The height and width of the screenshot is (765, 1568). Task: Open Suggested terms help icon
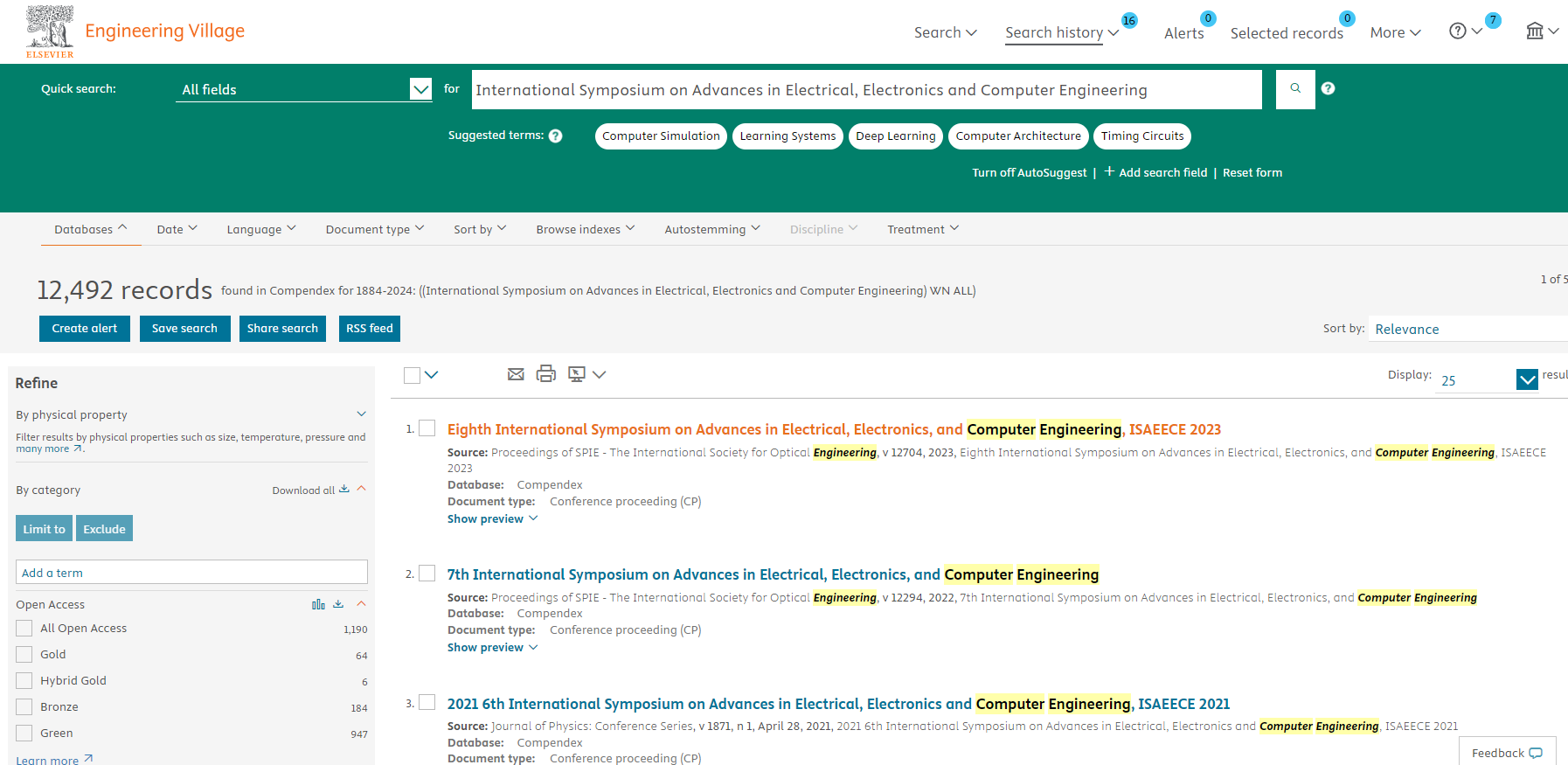[x=555, y=136]
